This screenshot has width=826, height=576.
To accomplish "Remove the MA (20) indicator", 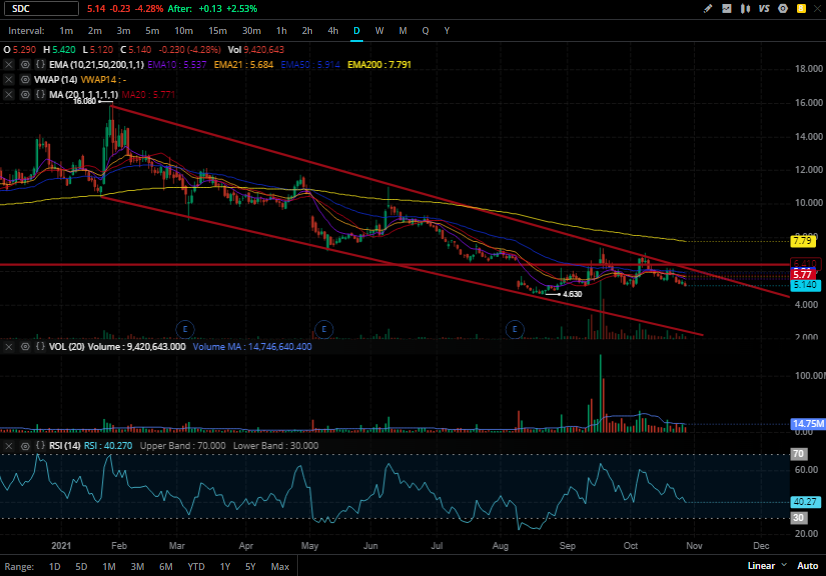I will (8, 94).
